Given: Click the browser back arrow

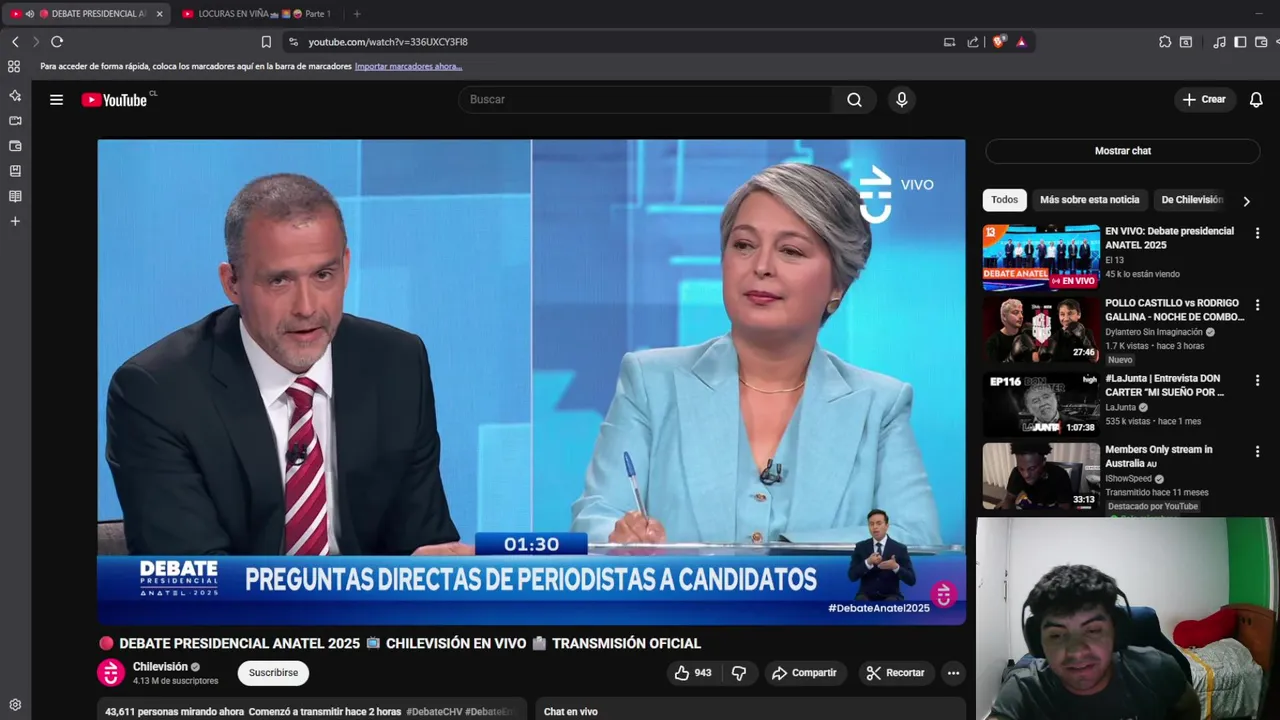Looking at the screenshot, I should point(15,42).
